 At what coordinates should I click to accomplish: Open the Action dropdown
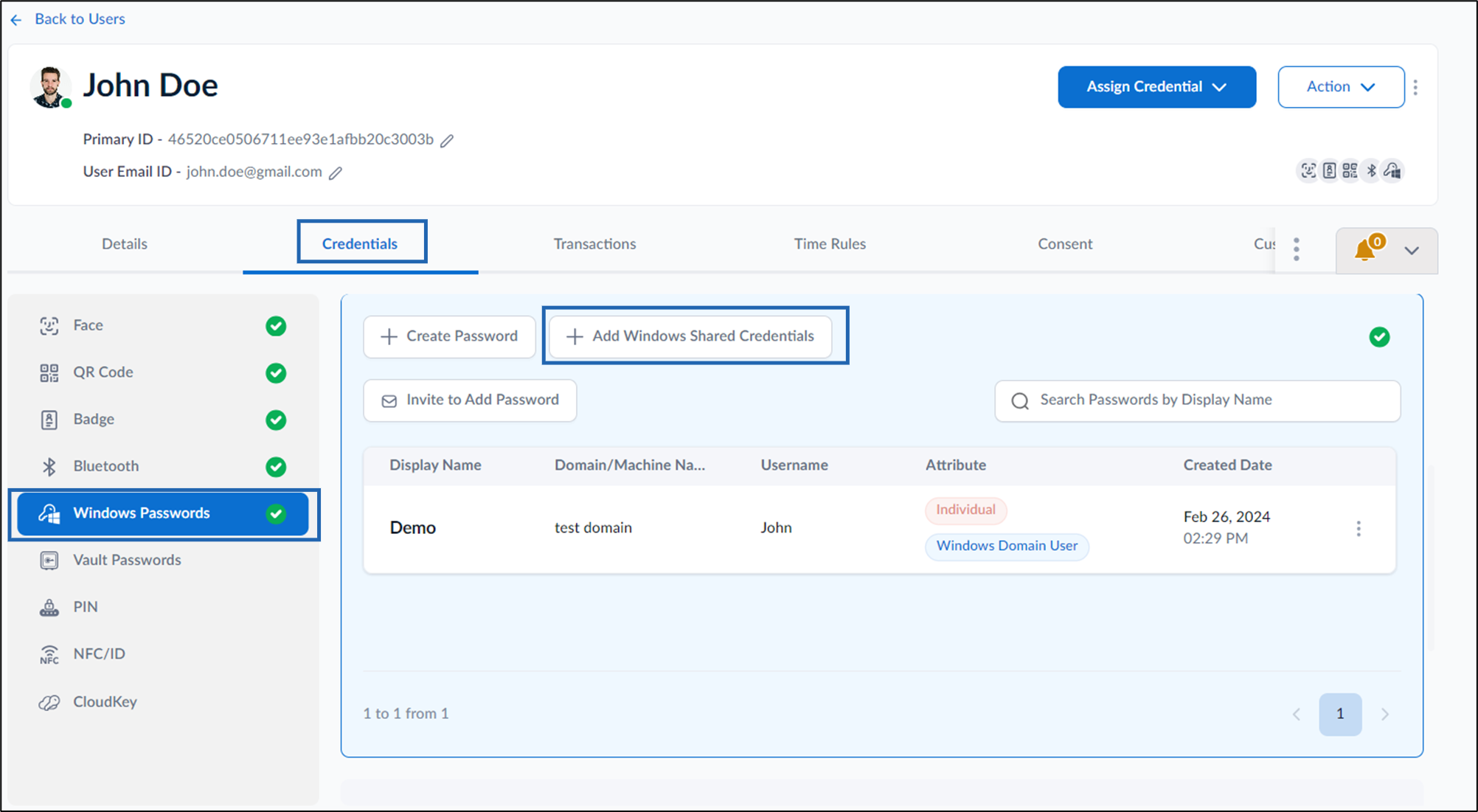[1341, 87]
